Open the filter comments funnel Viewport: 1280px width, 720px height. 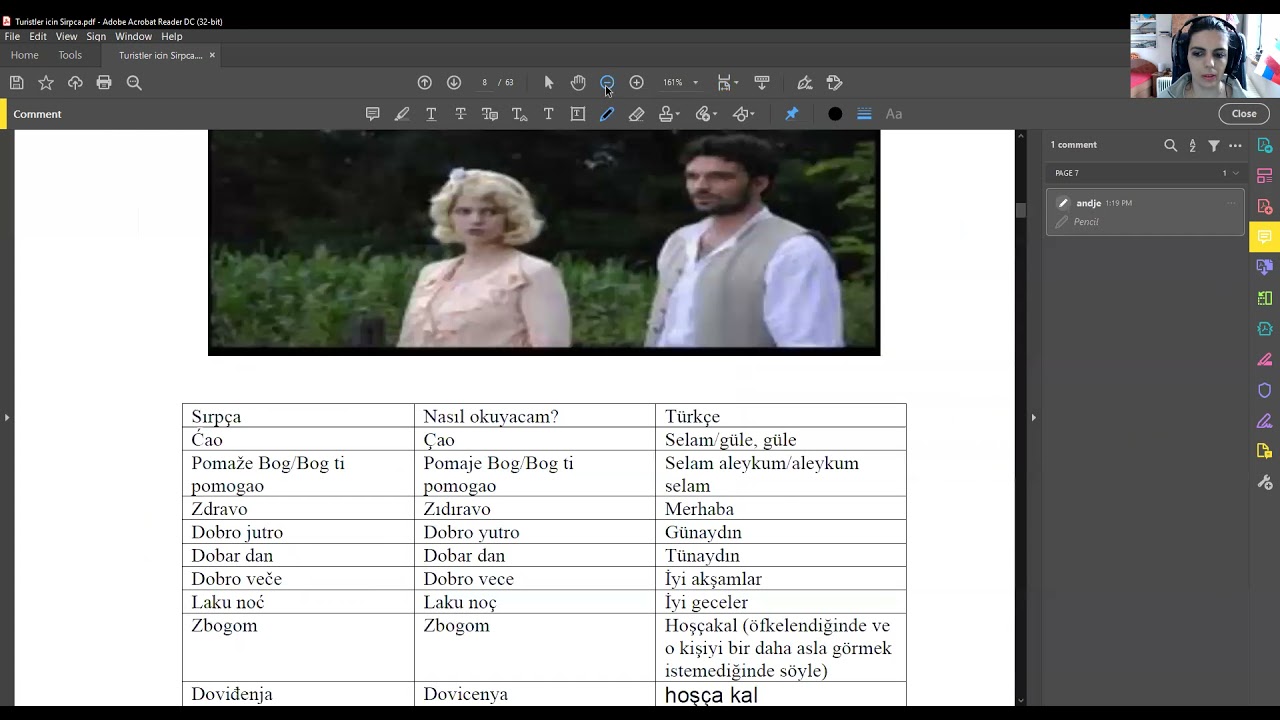point(1214,146)
